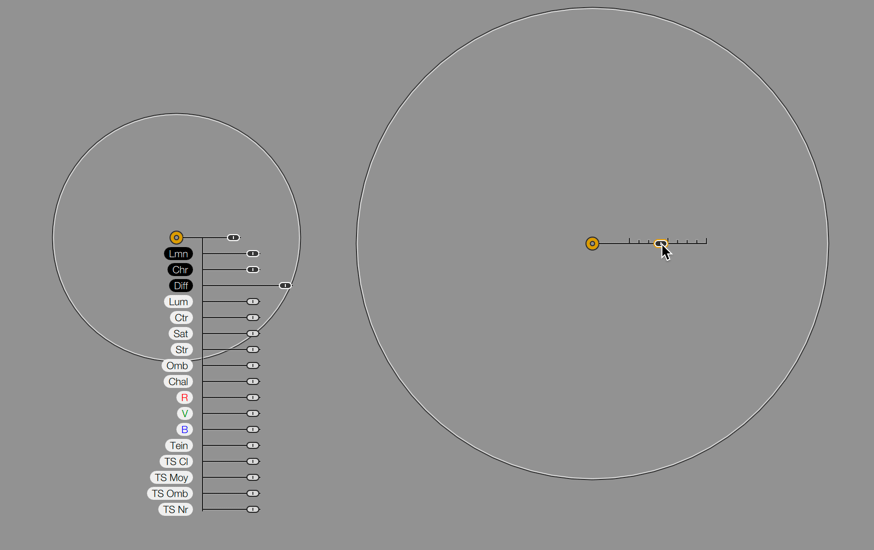874x550 pixels.
Task: Select the Ctr label
Action: tap(181, 318)
